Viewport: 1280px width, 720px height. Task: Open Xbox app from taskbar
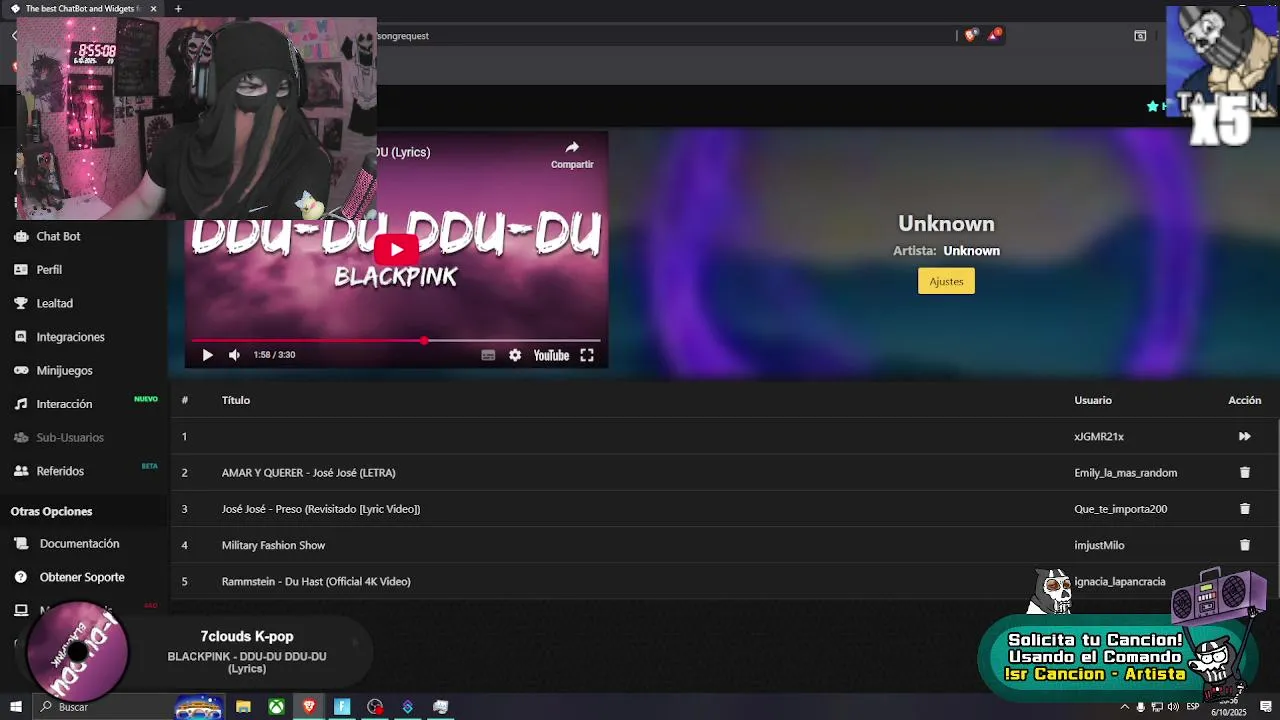point(276,707)
